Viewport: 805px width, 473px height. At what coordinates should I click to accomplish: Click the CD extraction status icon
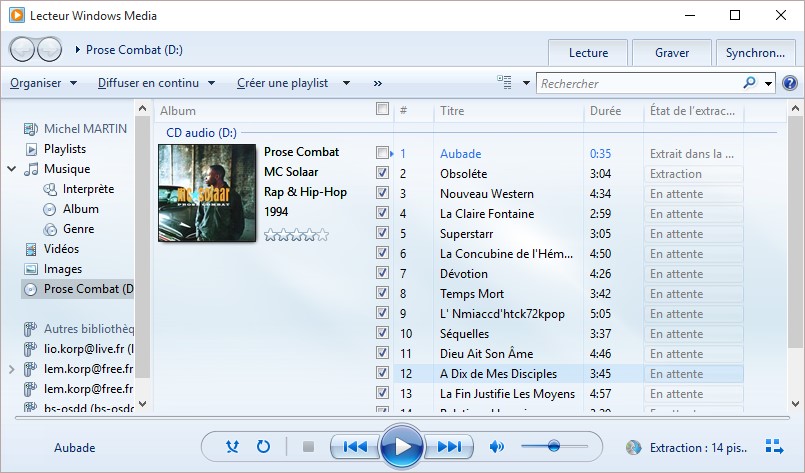pyautogui.click(x=634, y=448)
